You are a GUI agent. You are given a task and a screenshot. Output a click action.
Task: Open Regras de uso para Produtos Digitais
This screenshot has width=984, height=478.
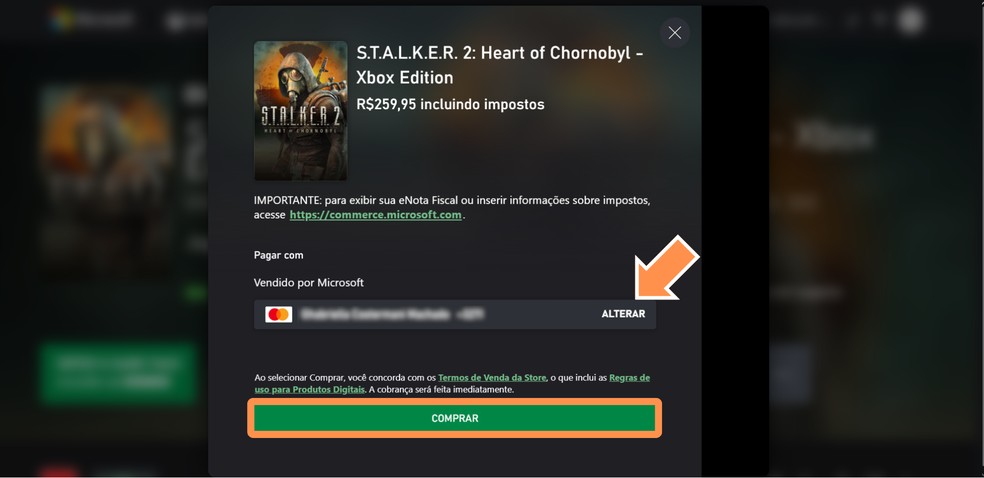click(452, 383)
